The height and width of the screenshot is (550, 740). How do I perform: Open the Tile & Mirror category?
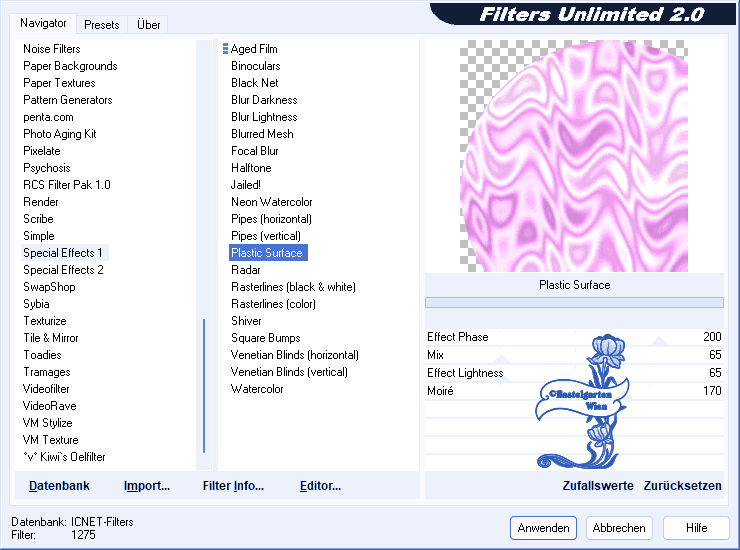[51, 338]
